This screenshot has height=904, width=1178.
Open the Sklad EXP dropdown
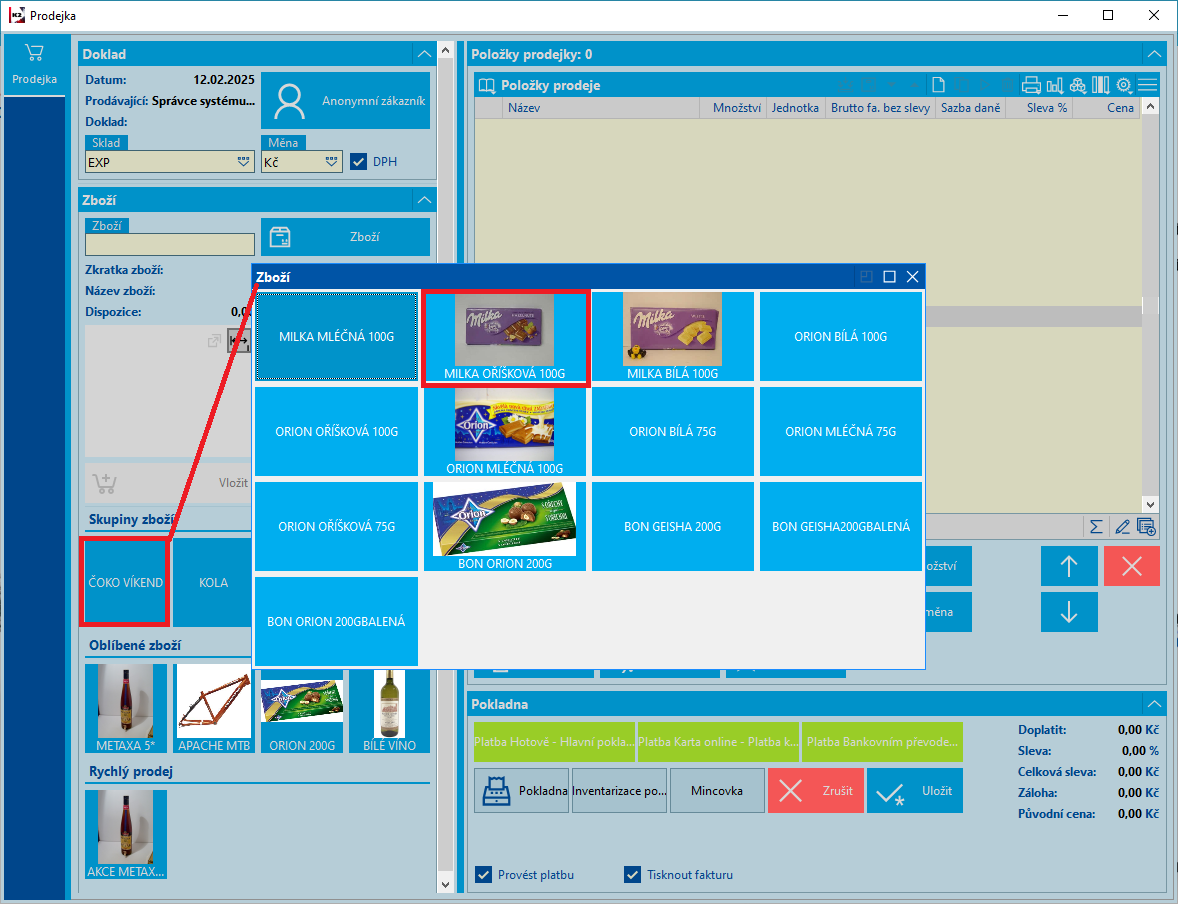point(243,162)
